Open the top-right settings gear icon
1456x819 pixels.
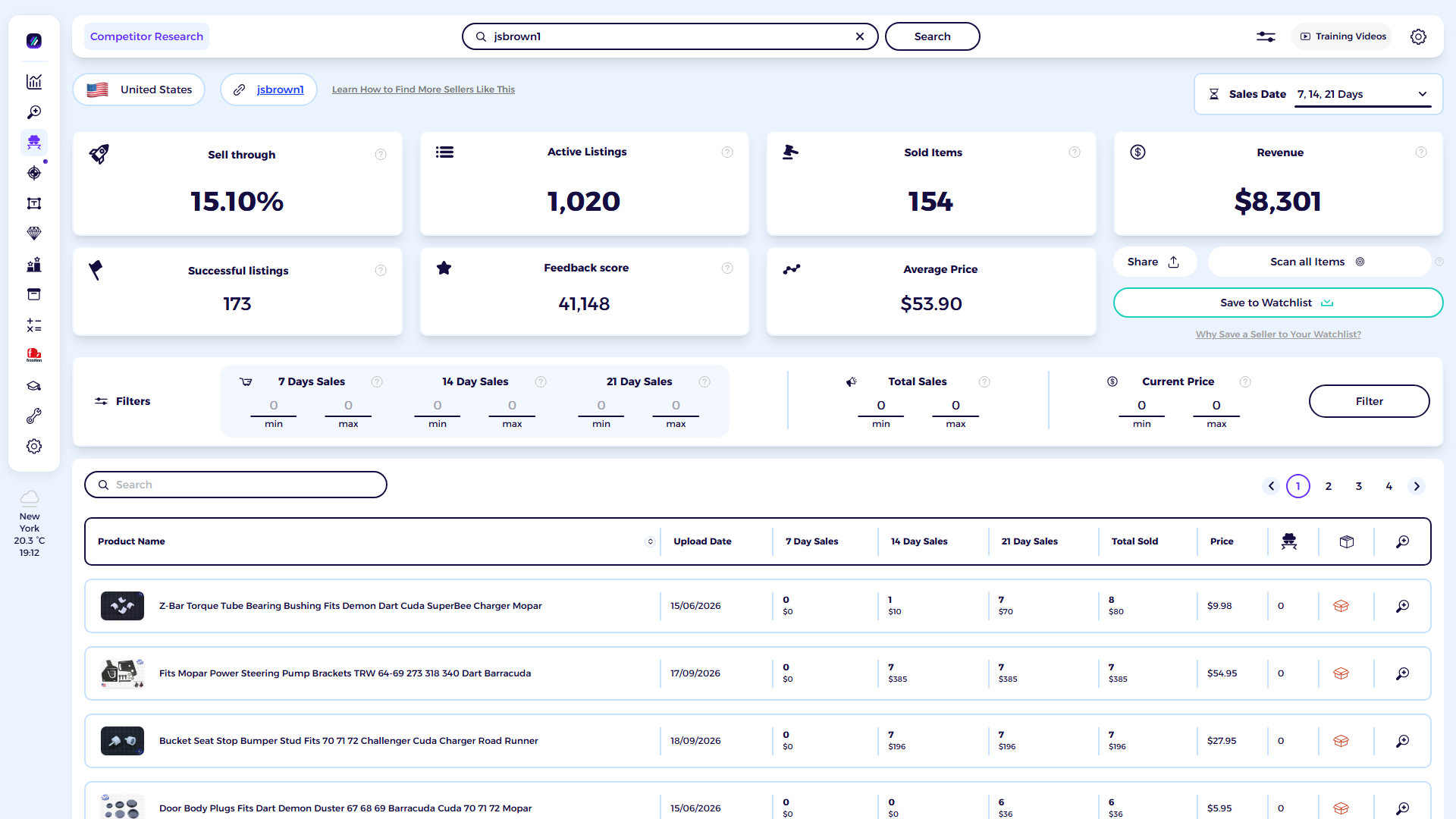(x=1418, y=36)
